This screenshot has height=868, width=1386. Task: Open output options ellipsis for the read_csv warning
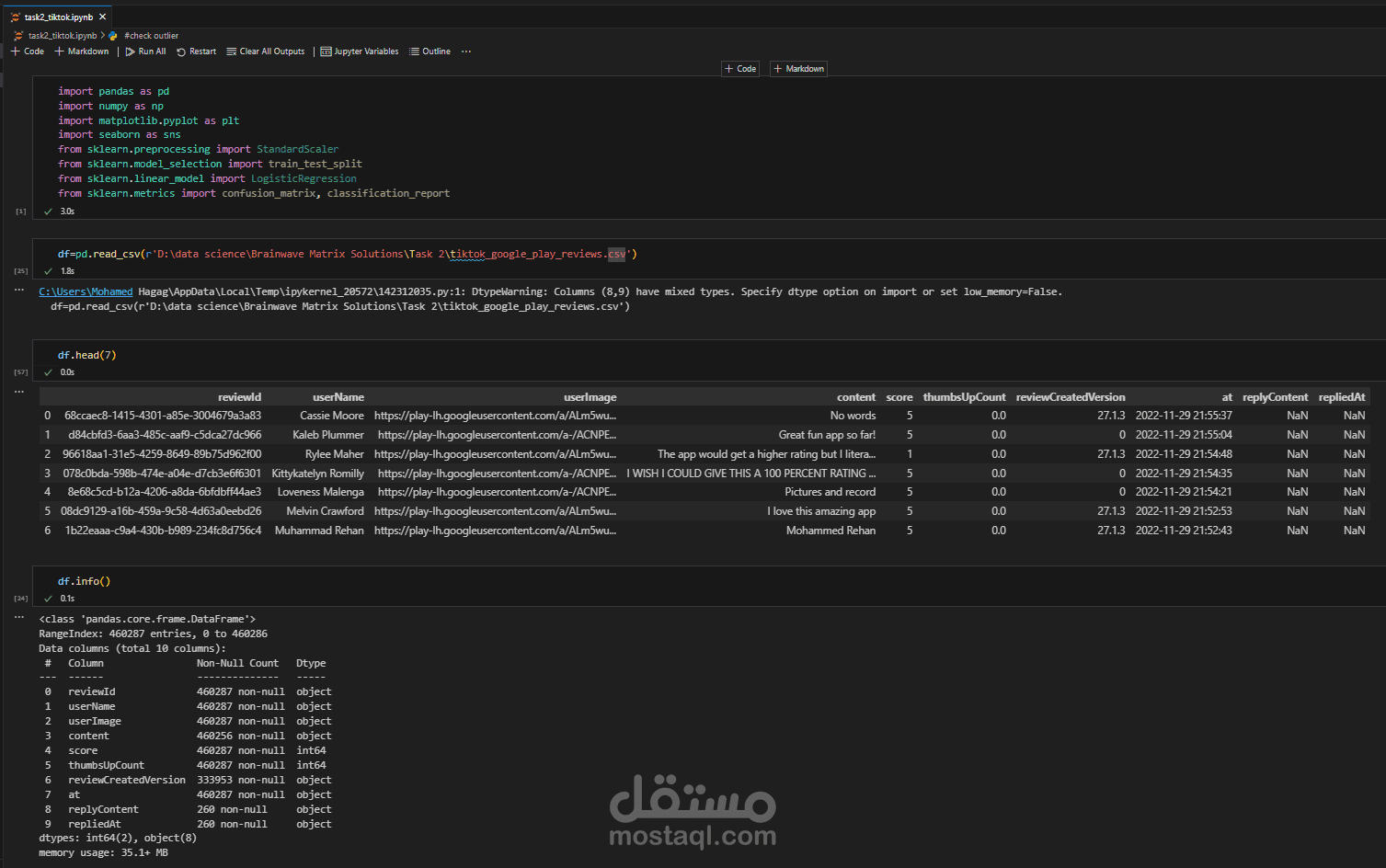tap(19, 290)
